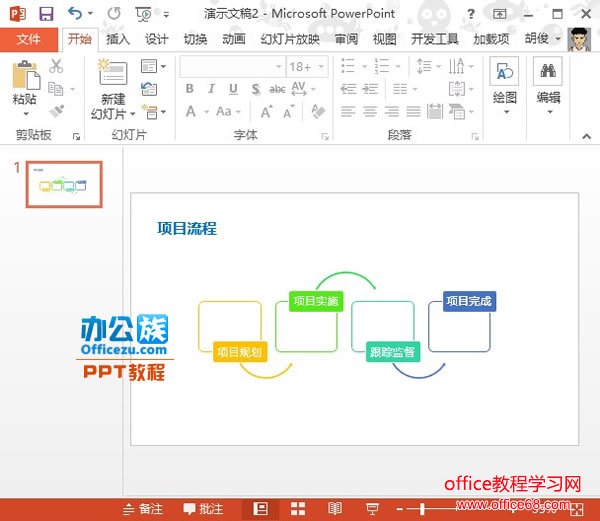Click the user account avatar picture
600x521 pixels.
[579, 39]
